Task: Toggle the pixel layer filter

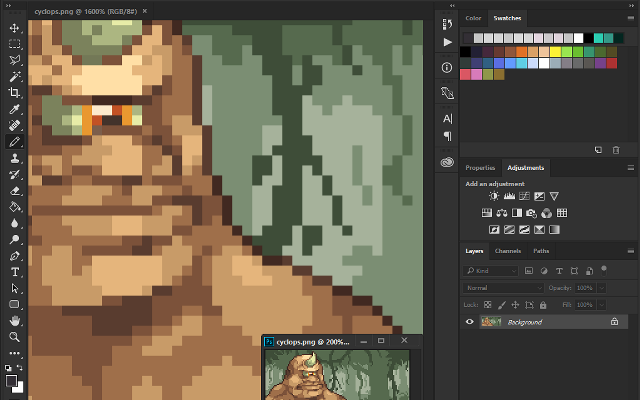Action: [x=529, y=271]
